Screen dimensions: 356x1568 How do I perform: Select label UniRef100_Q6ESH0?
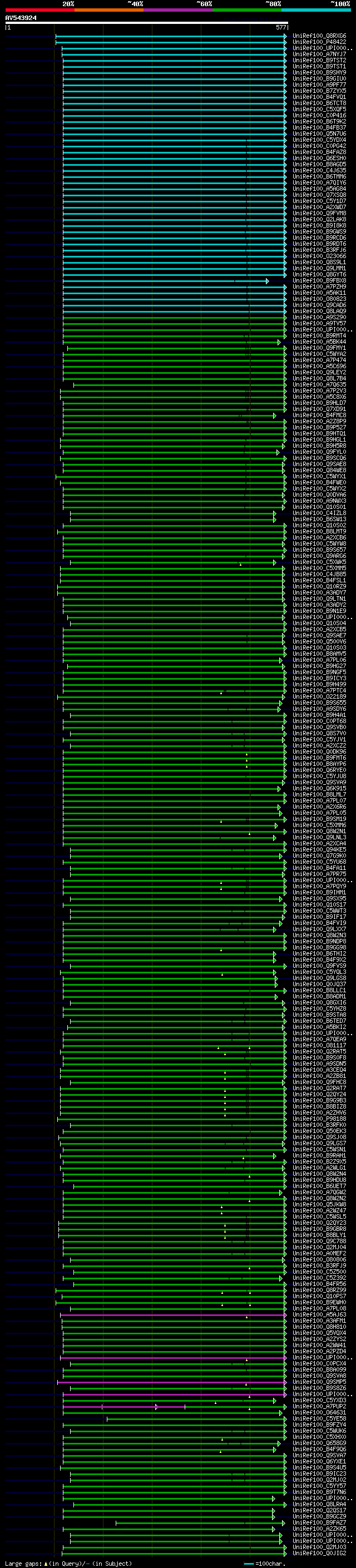[x=319, y=159]
